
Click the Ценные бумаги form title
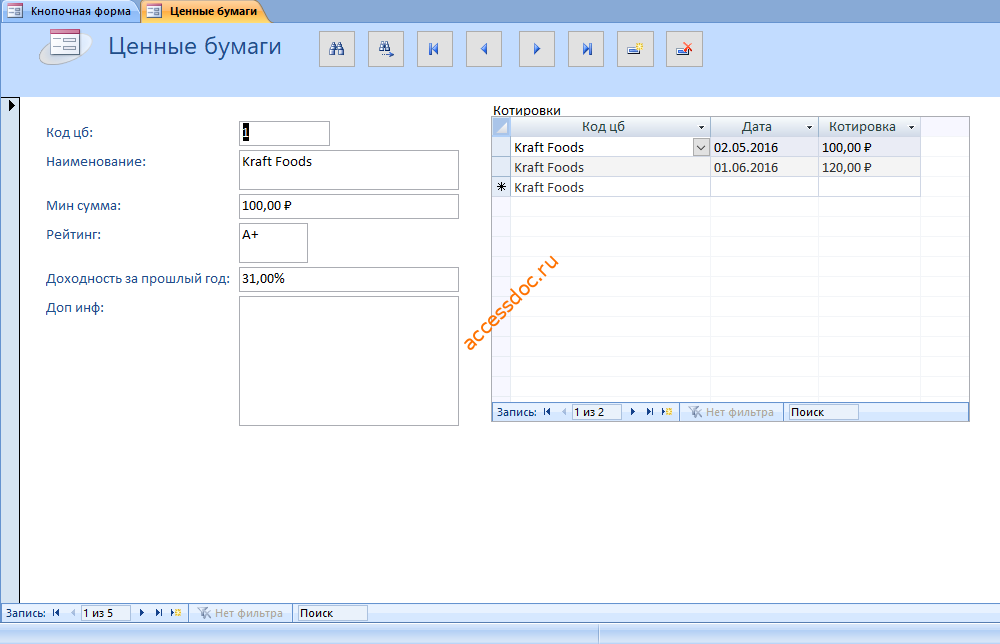coord(195,47)
